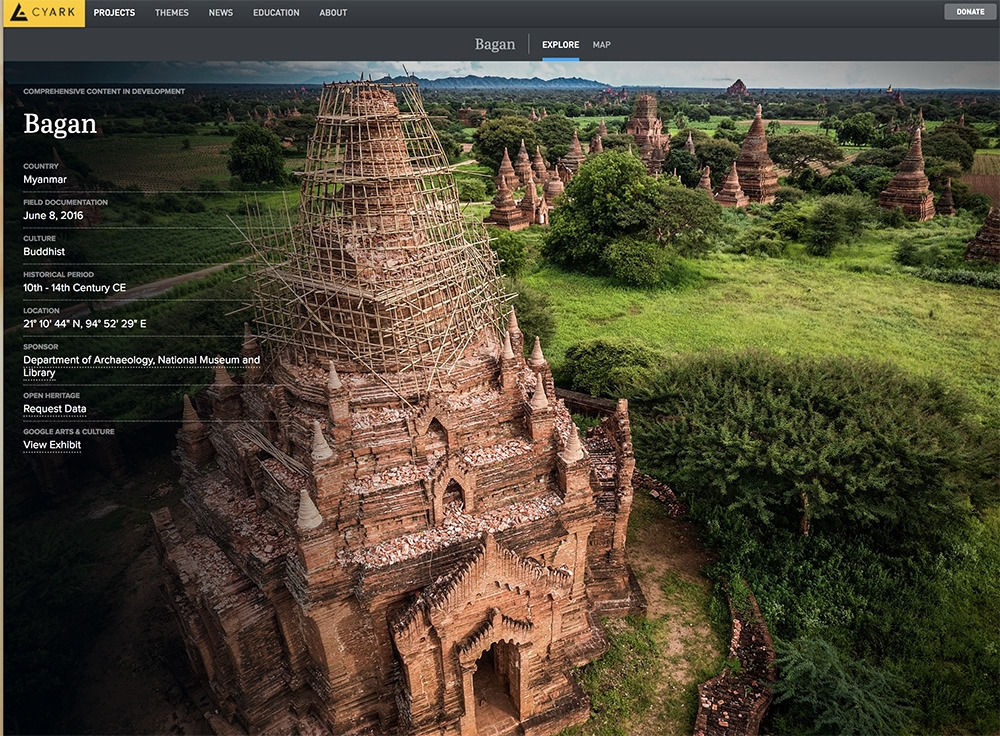Image resolution: width=1000 pixels, height=736 pixels.
Task: Open the Request Data link
Action: (55, 409)
